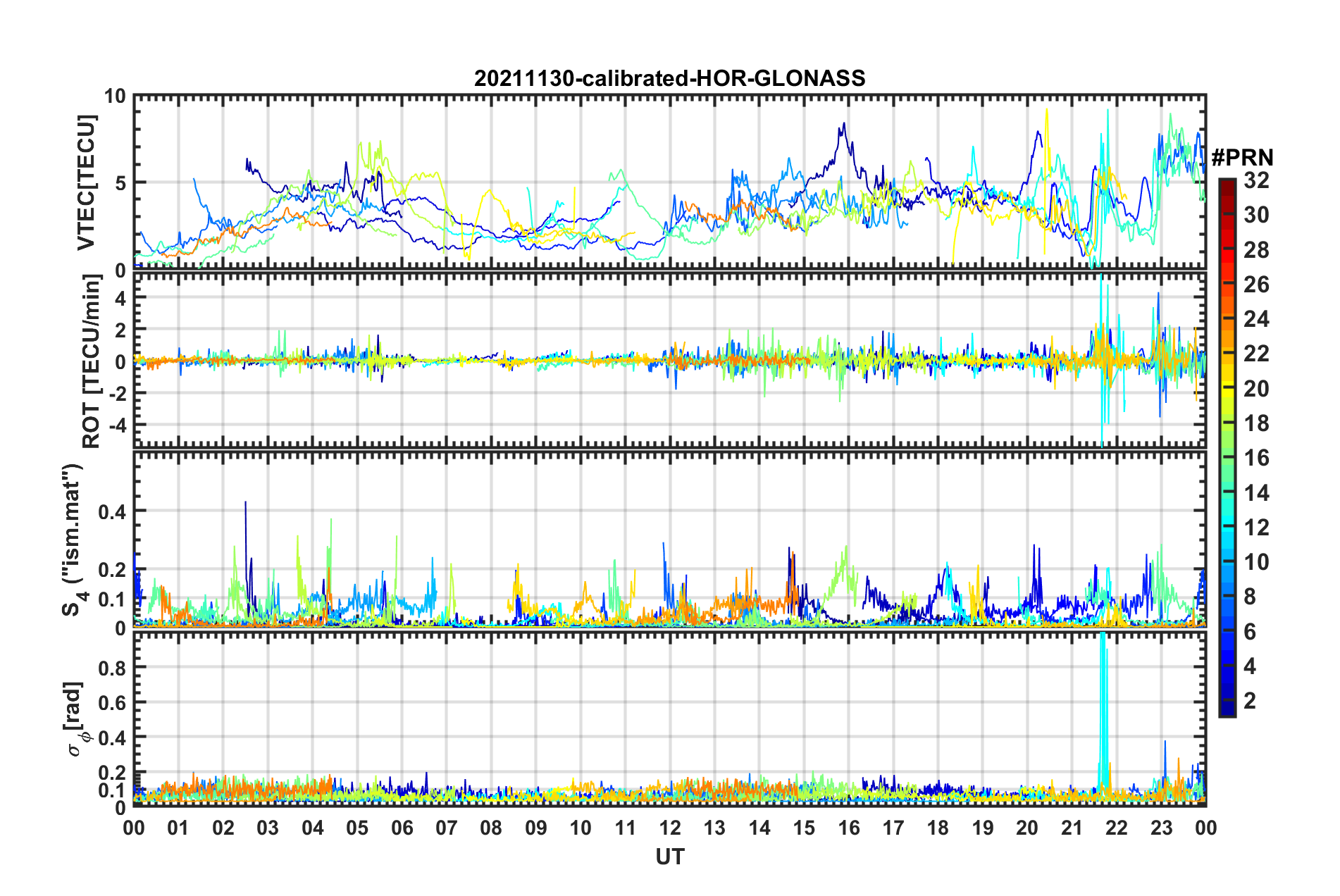Click the 20 label on PRN colorbar

coord(1256,389)
